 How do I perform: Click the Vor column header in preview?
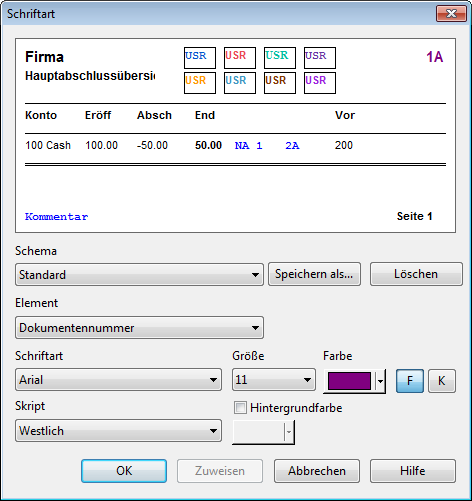[x=345, y=115]
